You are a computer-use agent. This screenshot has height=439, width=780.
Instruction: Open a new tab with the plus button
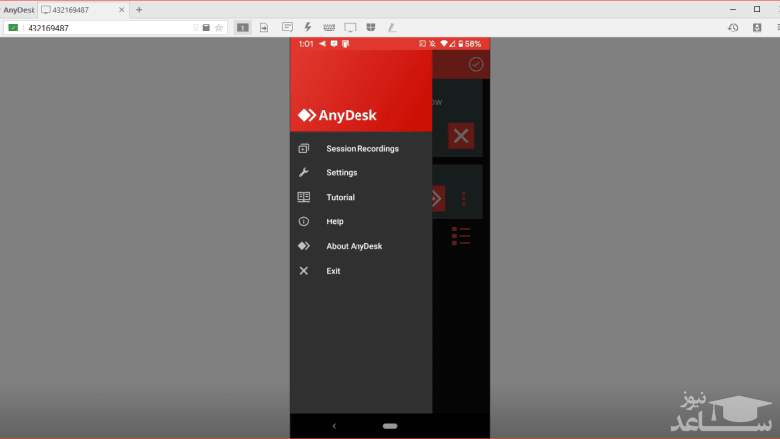coord(139,9)
